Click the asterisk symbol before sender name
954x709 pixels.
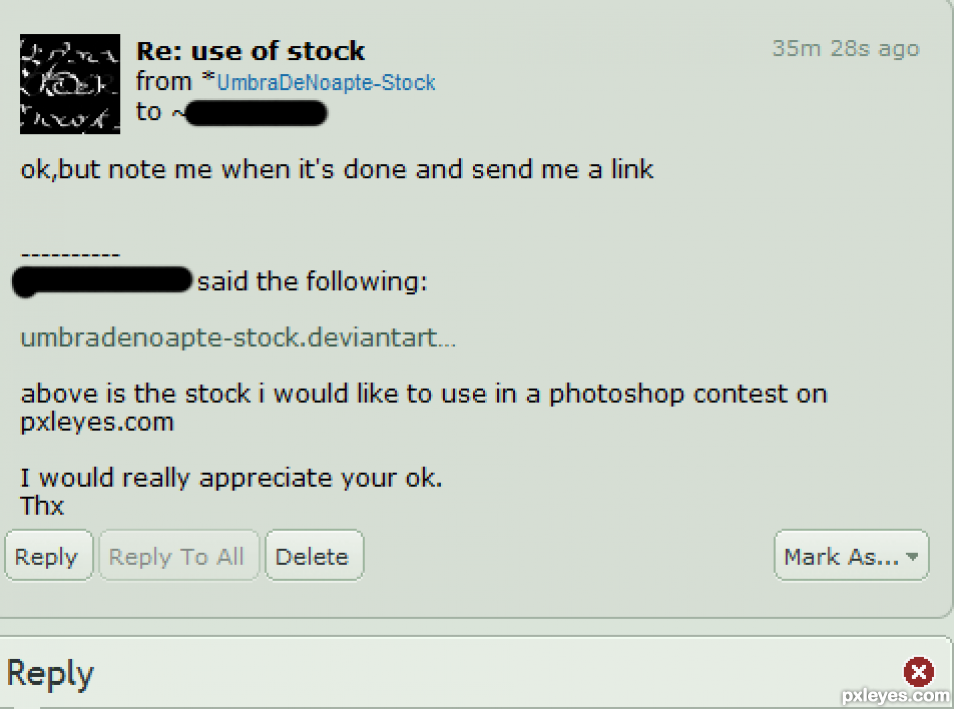[x=208, y=78]
